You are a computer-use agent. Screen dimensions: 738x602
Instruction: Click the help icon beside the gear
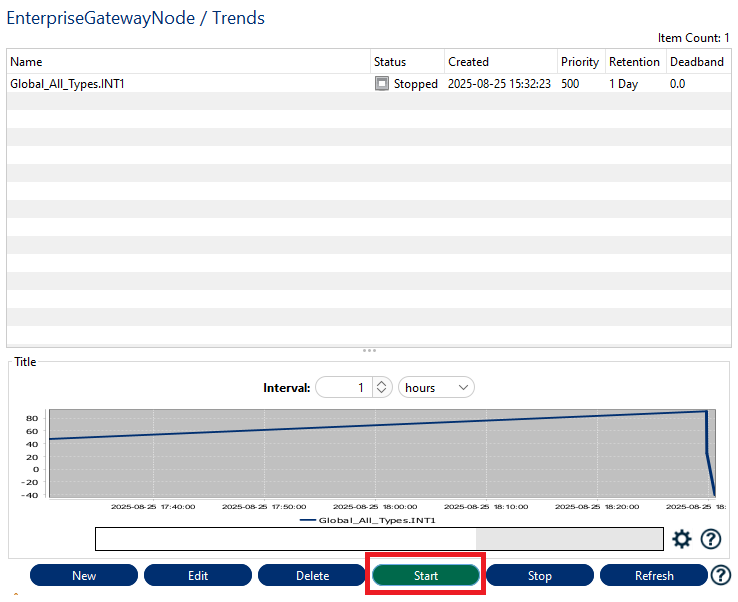tap(711, 540)
